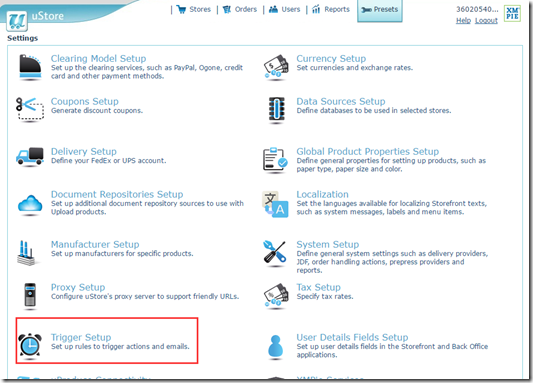533x383 pixels.
Task: Open the System Setup link
Action: click(328, 244)
